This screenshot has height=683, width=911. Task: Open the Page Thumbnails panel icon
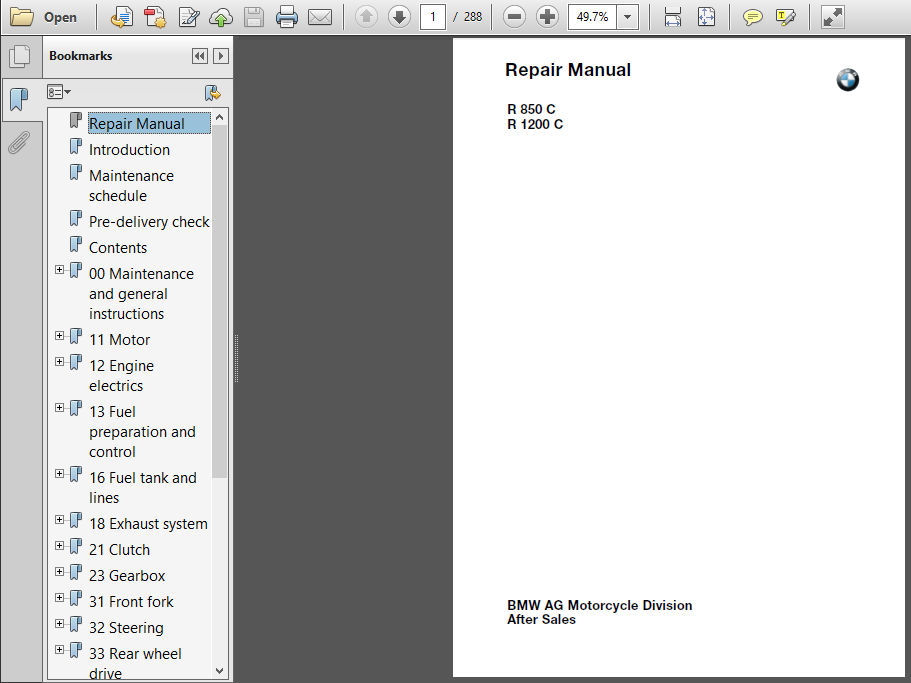(x=20, y=56)
